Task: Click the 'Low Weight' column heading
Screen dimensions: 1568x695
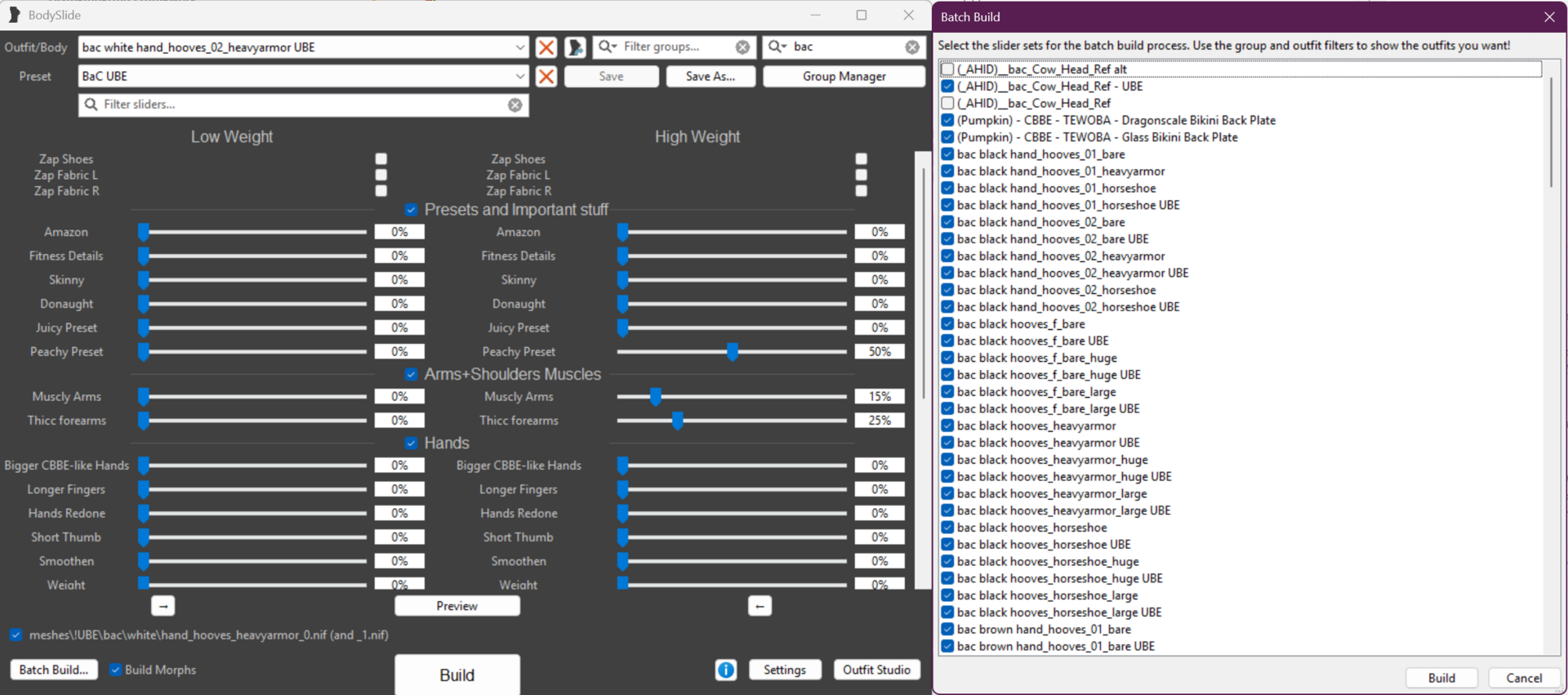Action: (x=232, y=136)
